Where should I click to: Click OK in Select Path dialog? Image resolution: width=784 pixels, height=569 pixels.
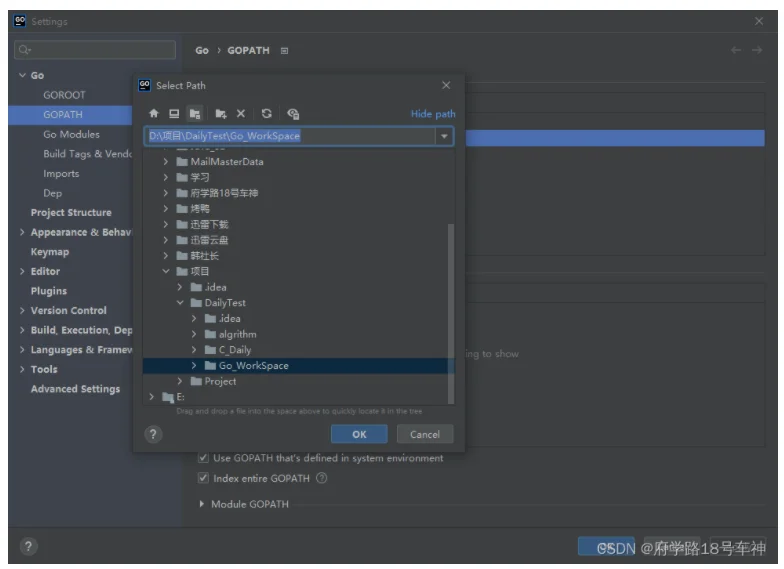[359, 434]
